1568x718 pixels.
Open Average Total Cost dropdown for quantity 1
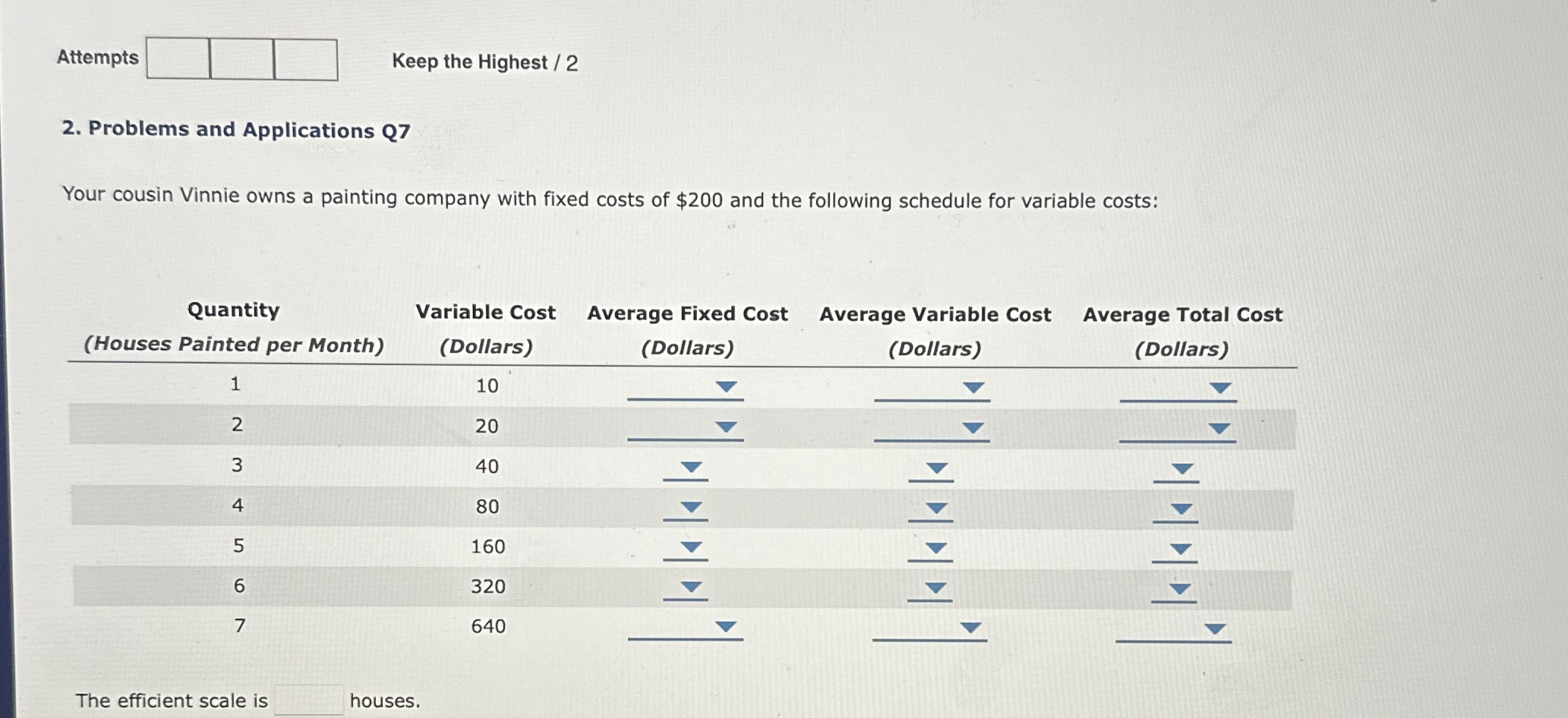tap(1220, 387)
